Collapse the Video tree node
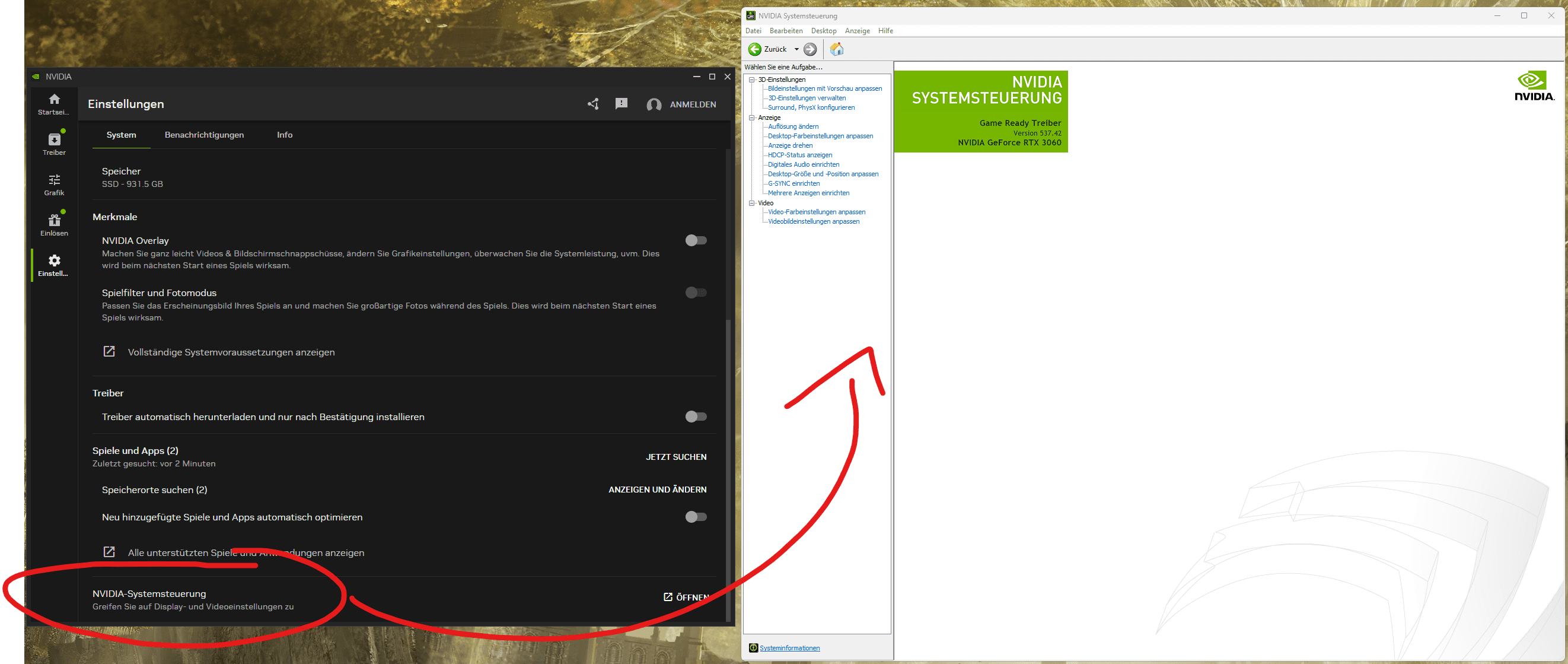 (752, 203)
